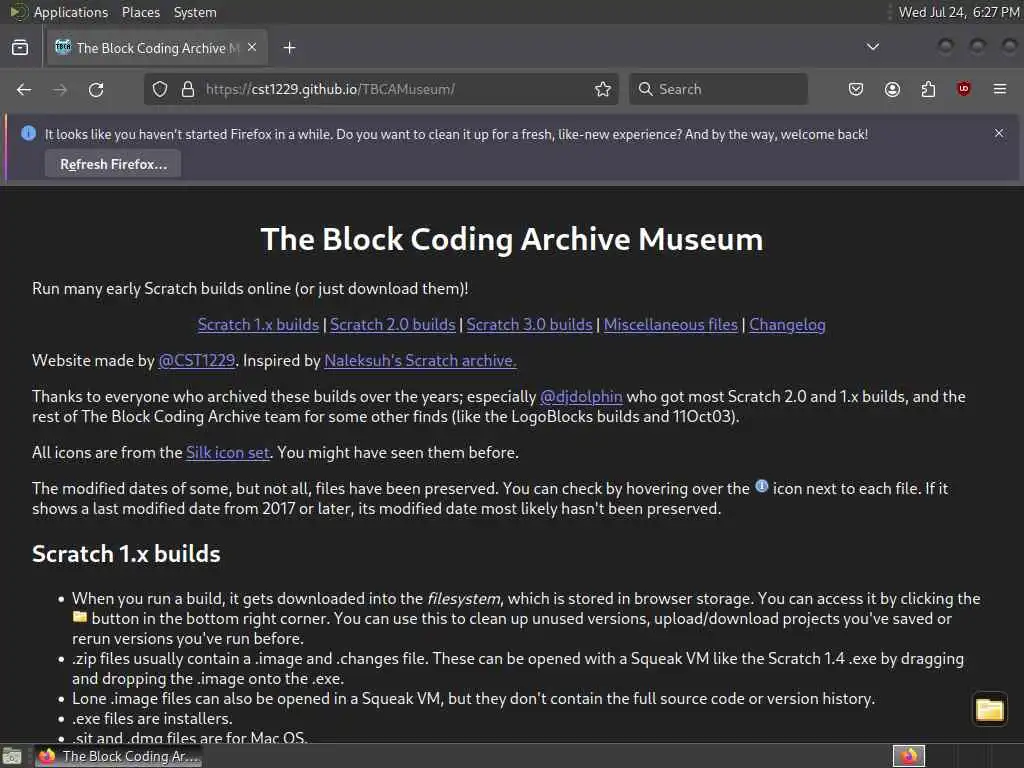The image size is (1024, 768).
Task: Show site security padlock info
Action: click(x=188, y=89)
